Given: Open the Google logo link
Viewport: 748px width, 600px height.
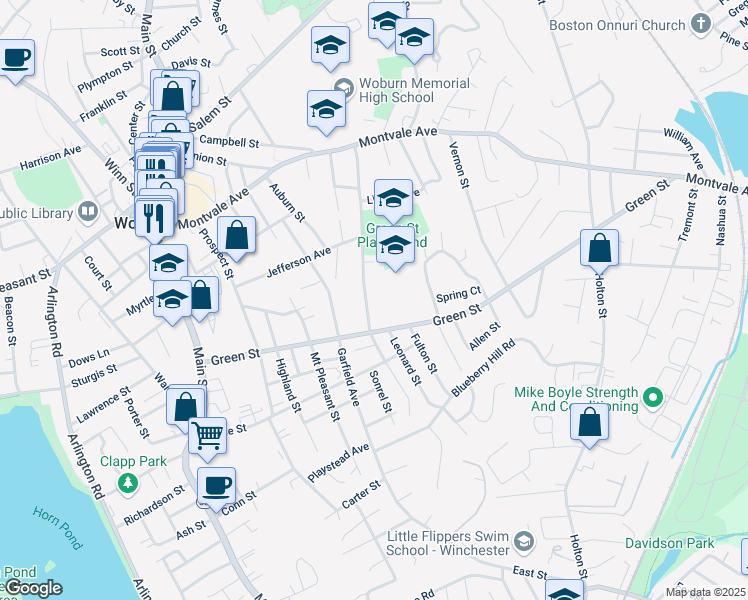Looking at the screenshot, I should pyautogui.click(x=33, y=588).
